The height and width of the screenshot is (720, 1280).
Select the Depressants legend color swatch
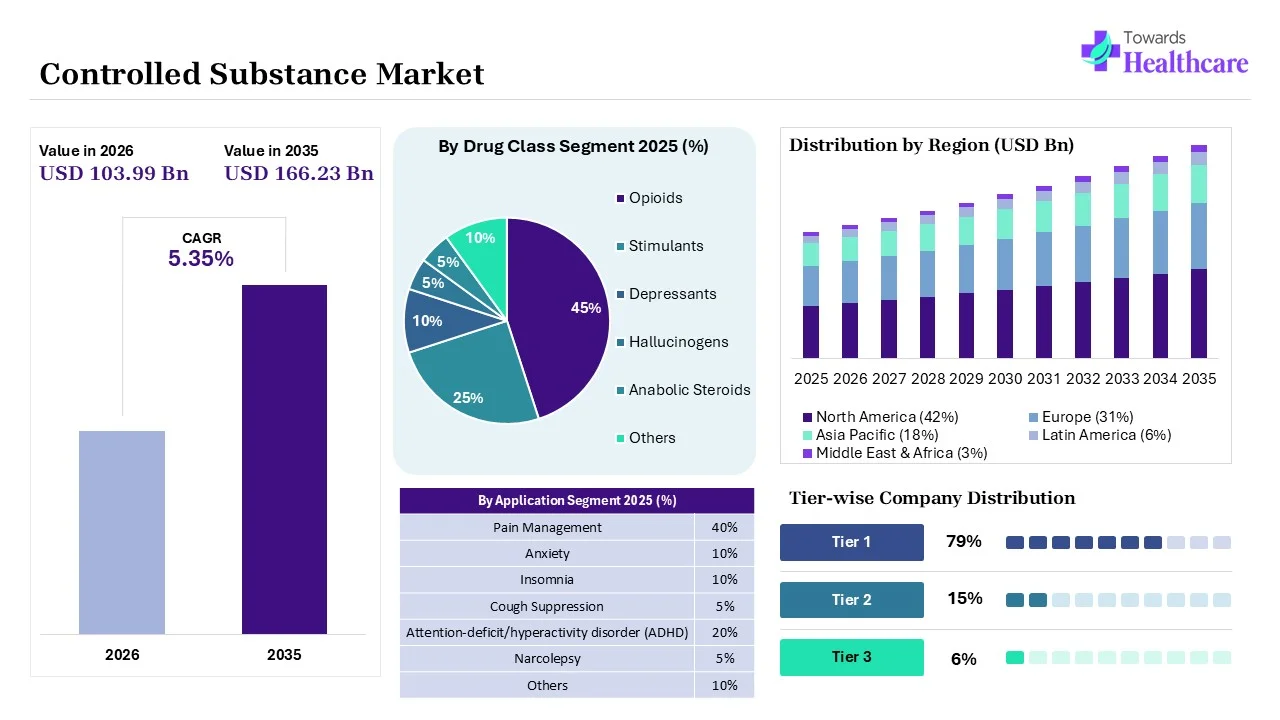point(620,294)
